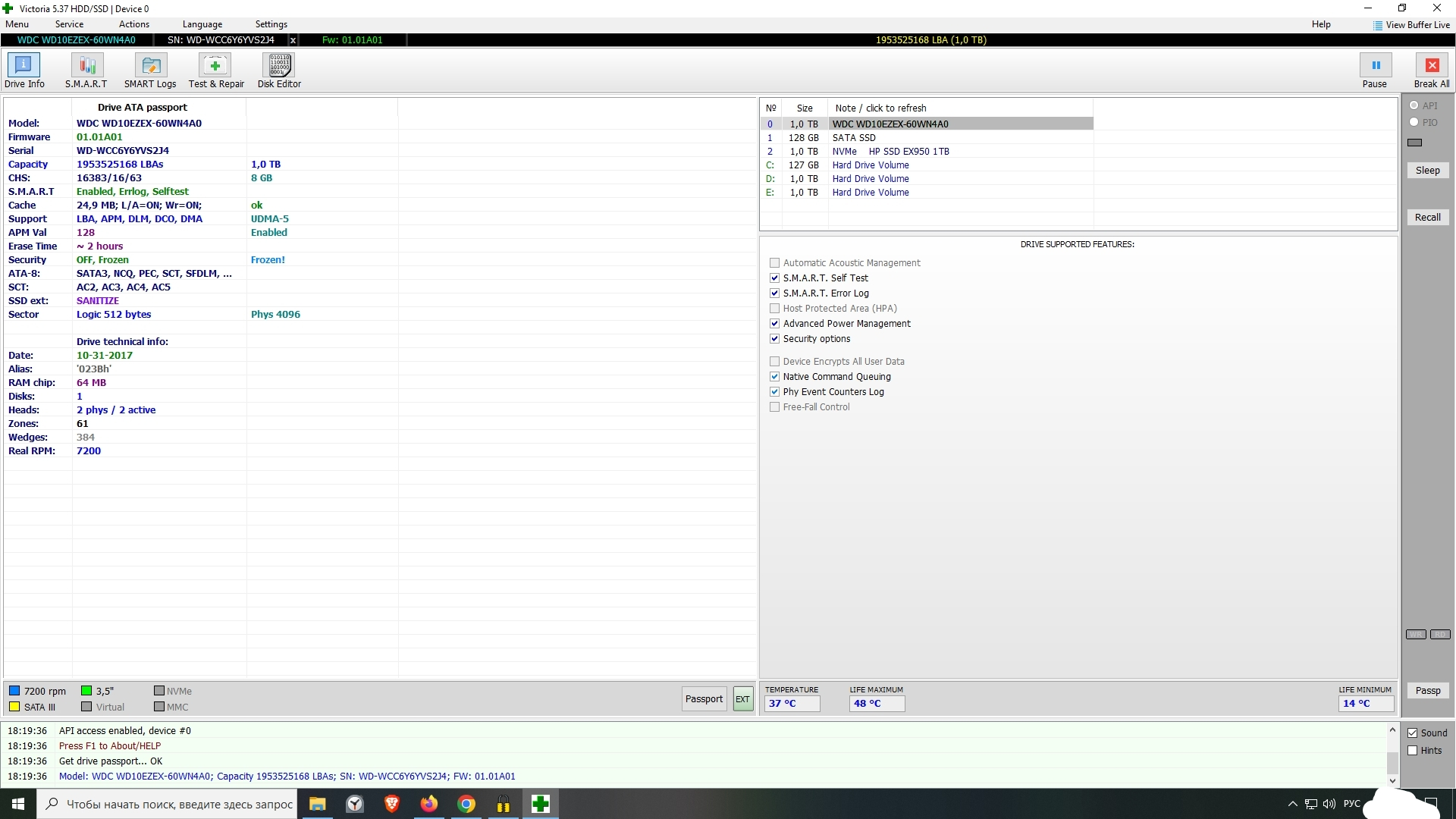Click the Passp button

click(1428, 691)
